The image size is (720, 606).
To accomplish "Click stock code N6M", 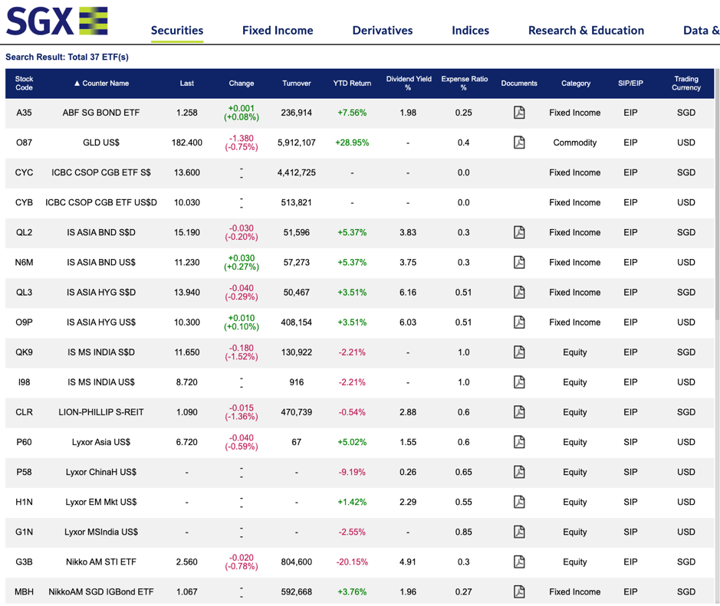I will (24, 262).
